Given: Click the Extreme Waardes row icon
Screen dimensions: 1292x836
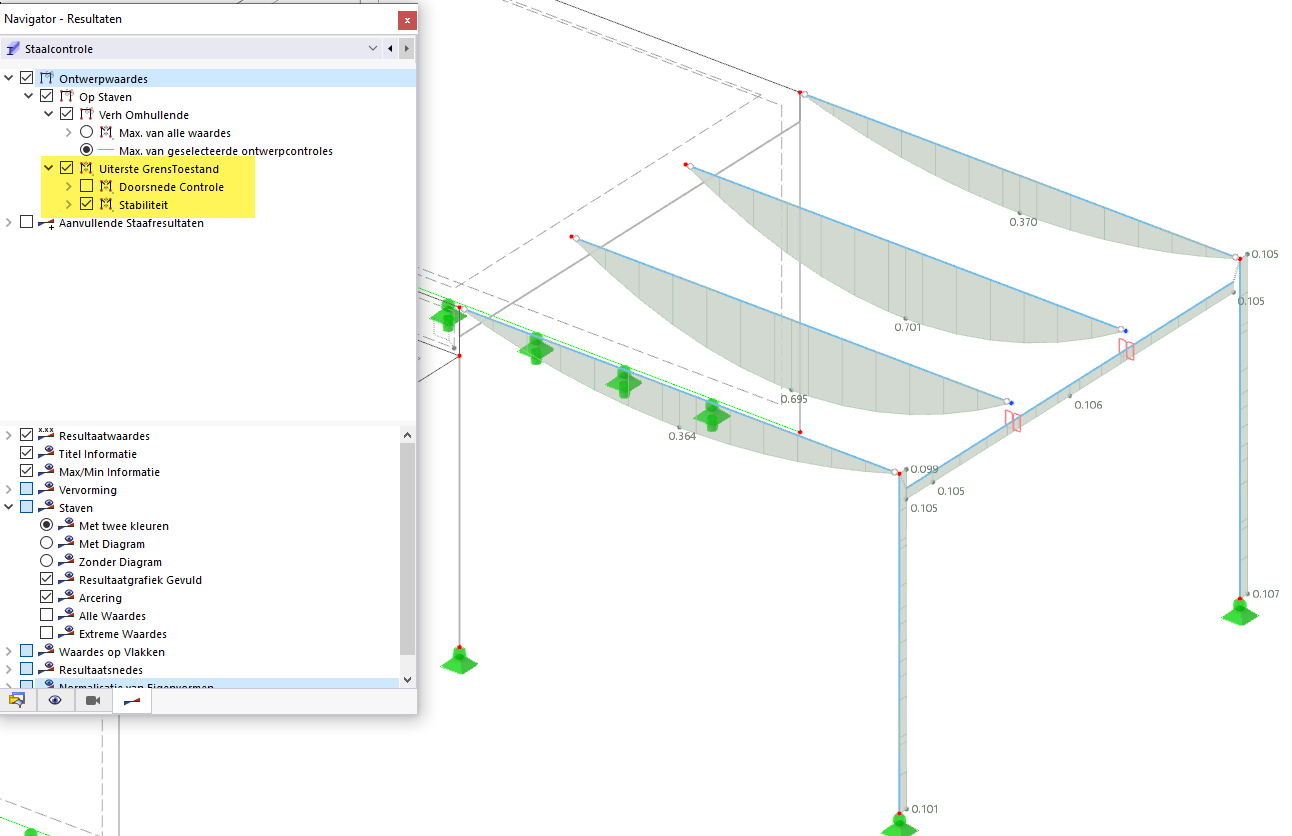Looking at the screenshot, I should [67, 633].
